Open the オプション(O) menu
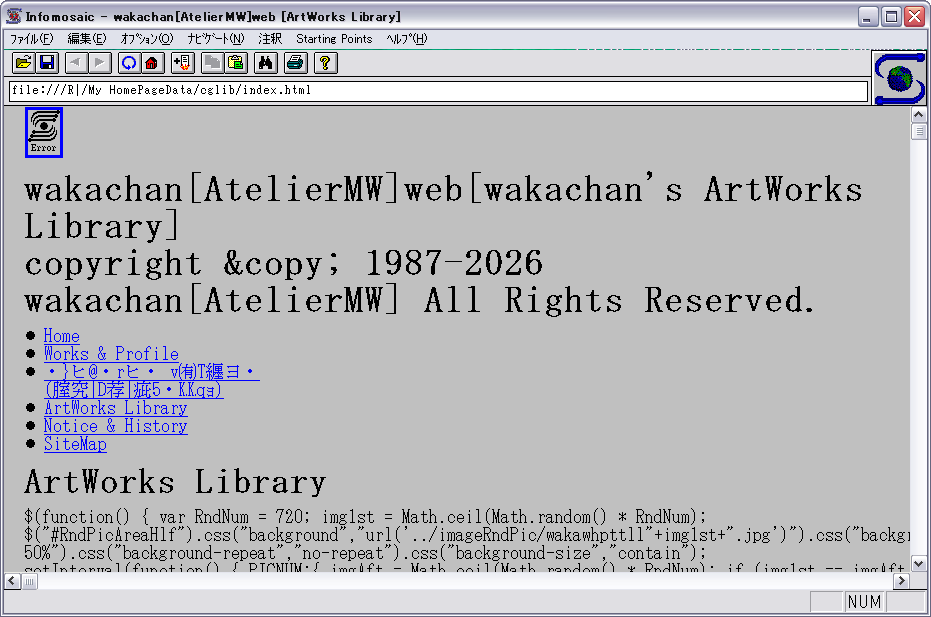 (x=147, y=39)
